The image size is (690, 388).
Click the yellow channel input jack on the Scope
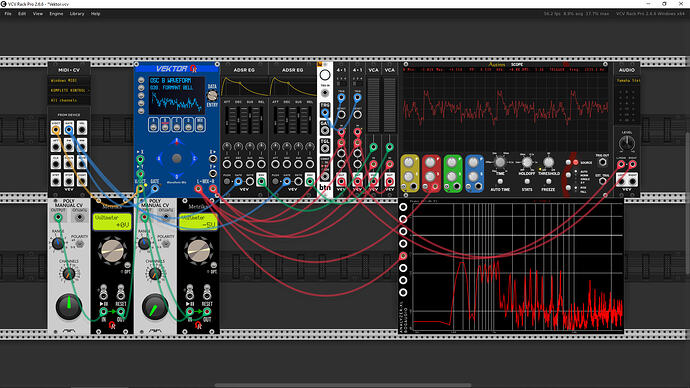(414, 187)
